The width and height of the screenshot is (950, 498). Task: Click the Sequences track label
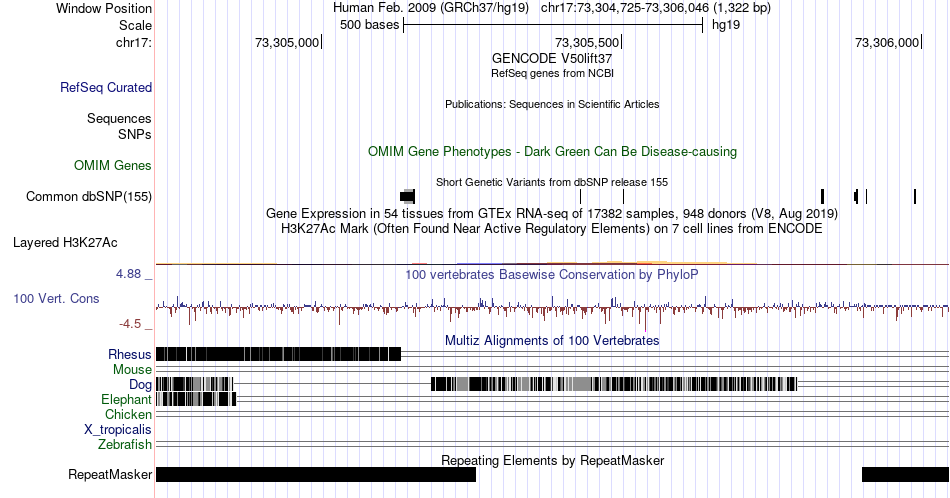(x=119, y=119)
